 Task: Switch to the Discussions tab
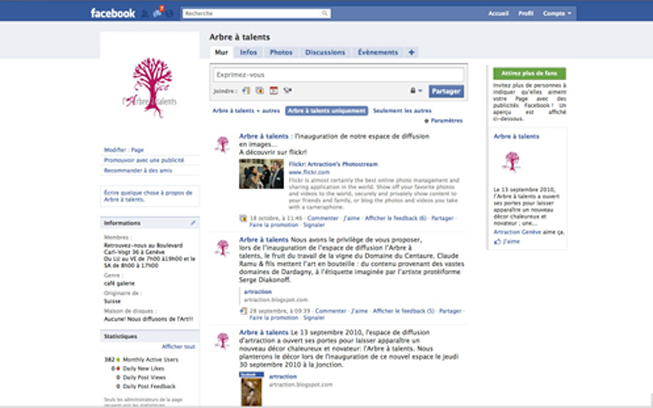[325, 51]
